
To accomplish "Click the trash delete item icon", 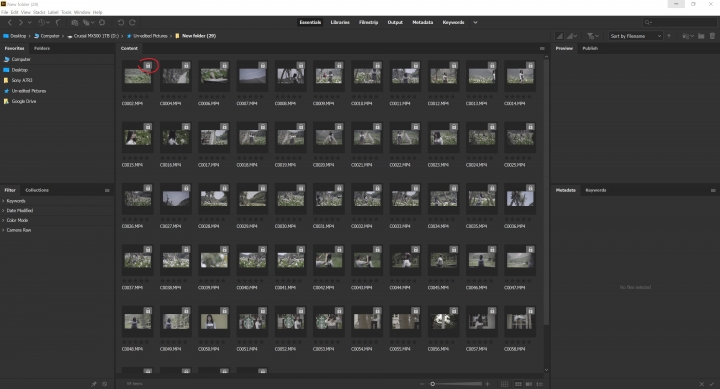I will coord(712,36).
